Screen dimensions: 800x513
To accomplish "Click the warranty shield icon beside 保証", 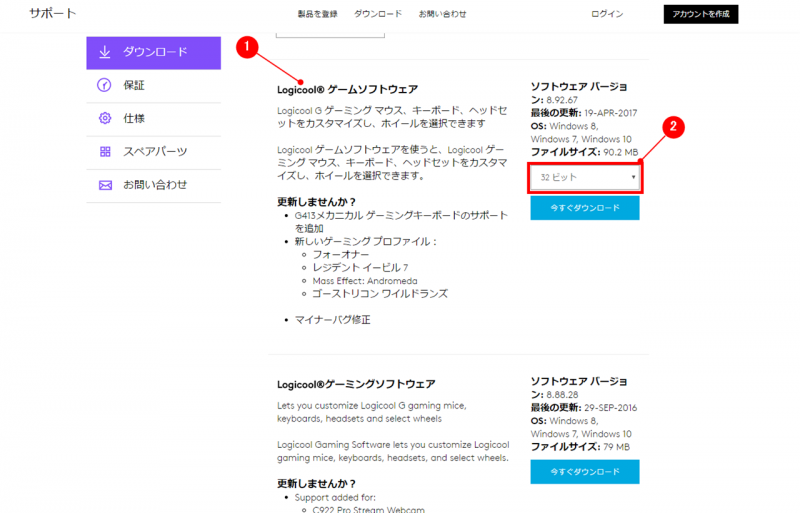I will pyautogui.click(x=104, y=85).
